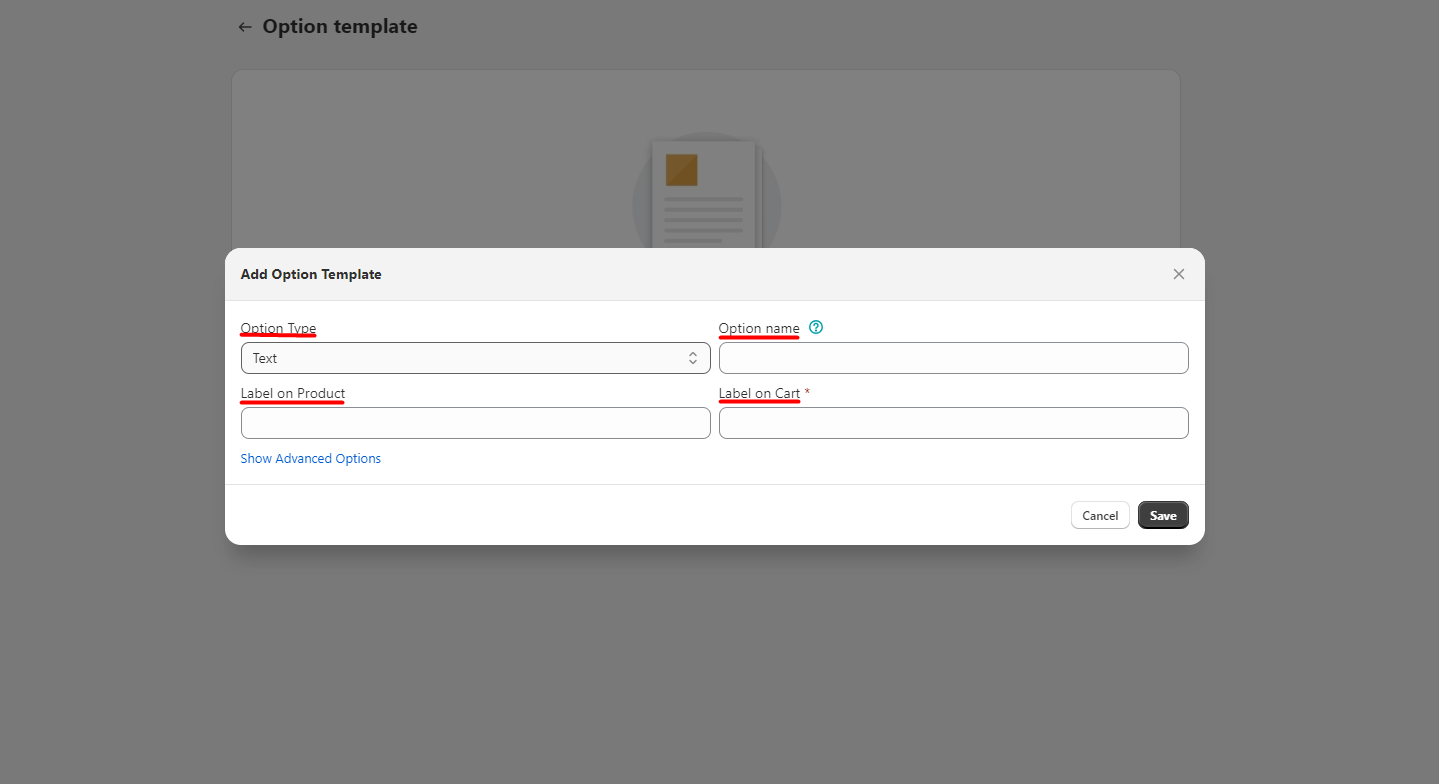Click Cancel to dismiss the dialog
Screen dimensions: 1439x784
pyautogui.click(x=1099, y=515)
